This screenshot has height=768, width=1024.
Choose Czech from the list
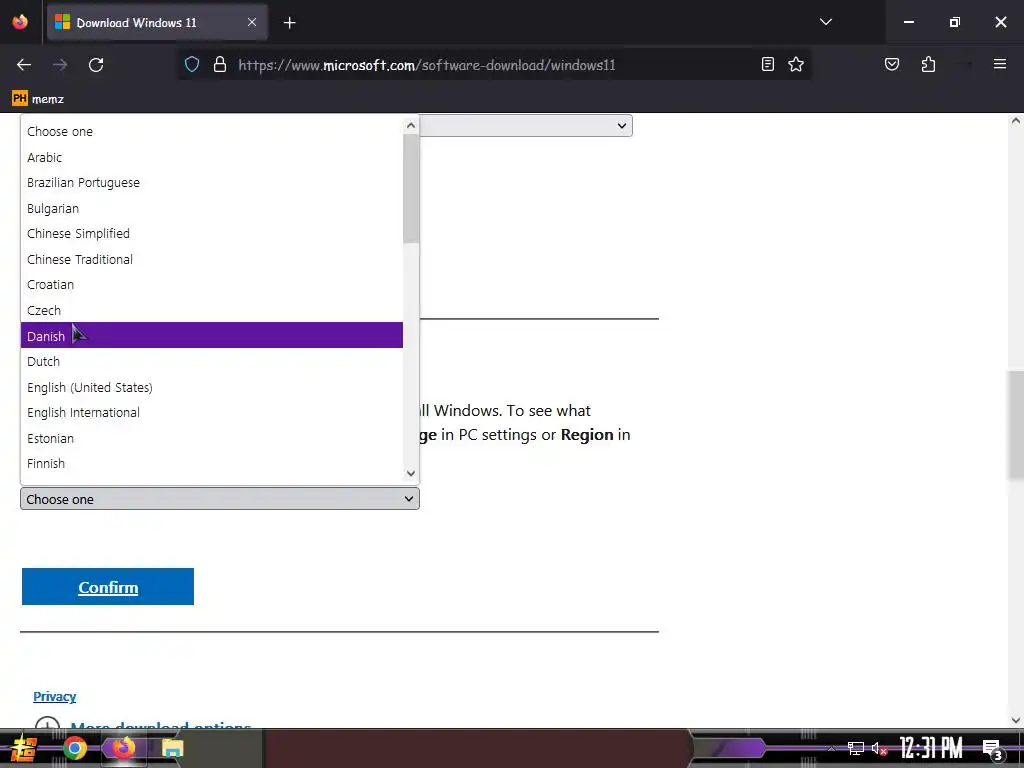pos(212,310)
